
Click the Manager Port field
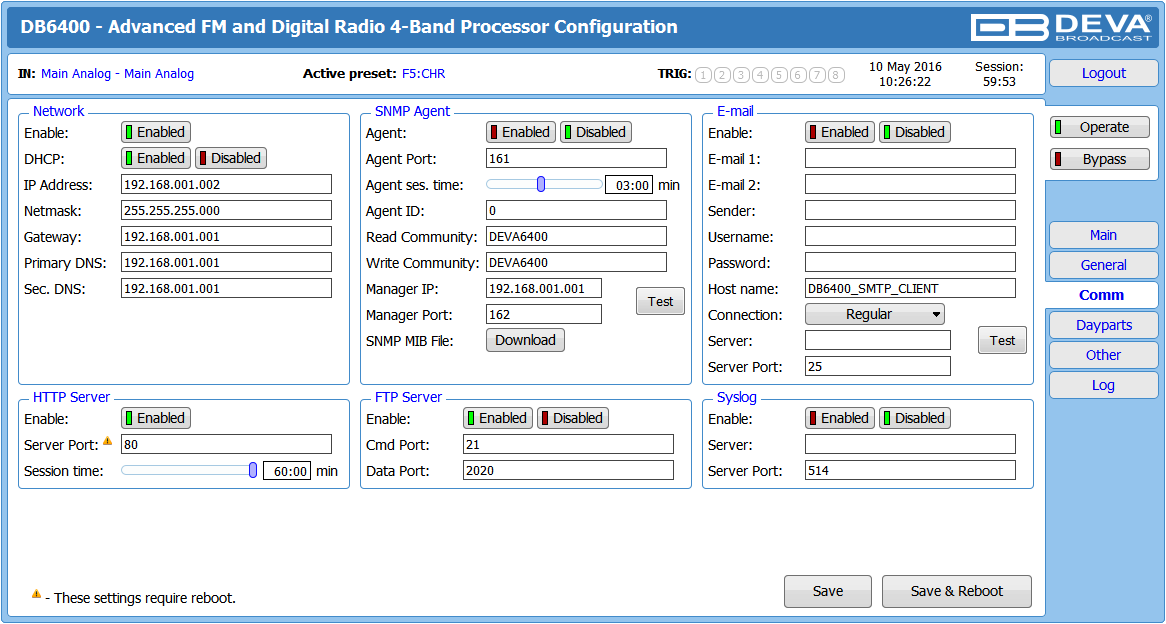[x=544, y=315]
